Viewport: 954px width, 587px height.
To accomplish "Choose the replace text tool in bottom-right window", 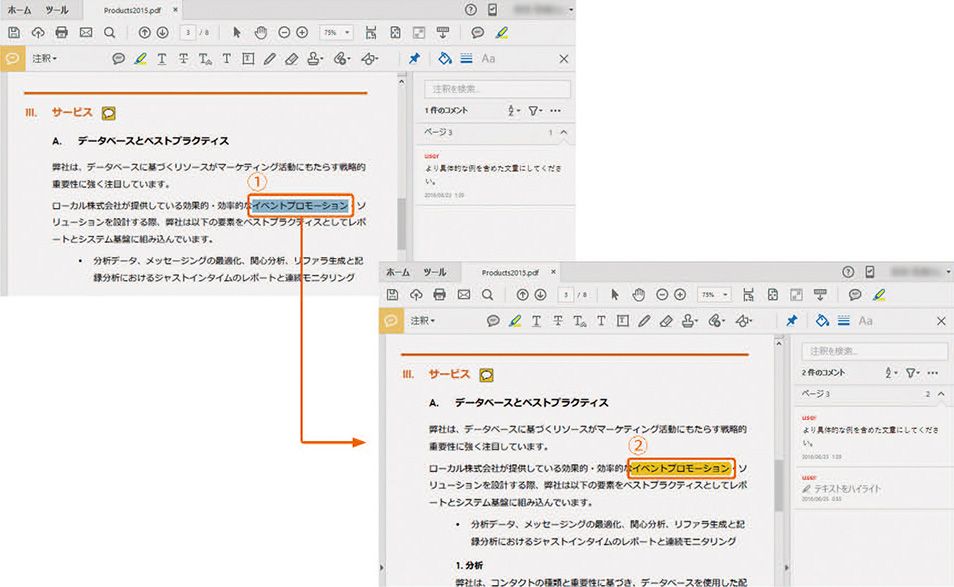I will tap(579, 321).
